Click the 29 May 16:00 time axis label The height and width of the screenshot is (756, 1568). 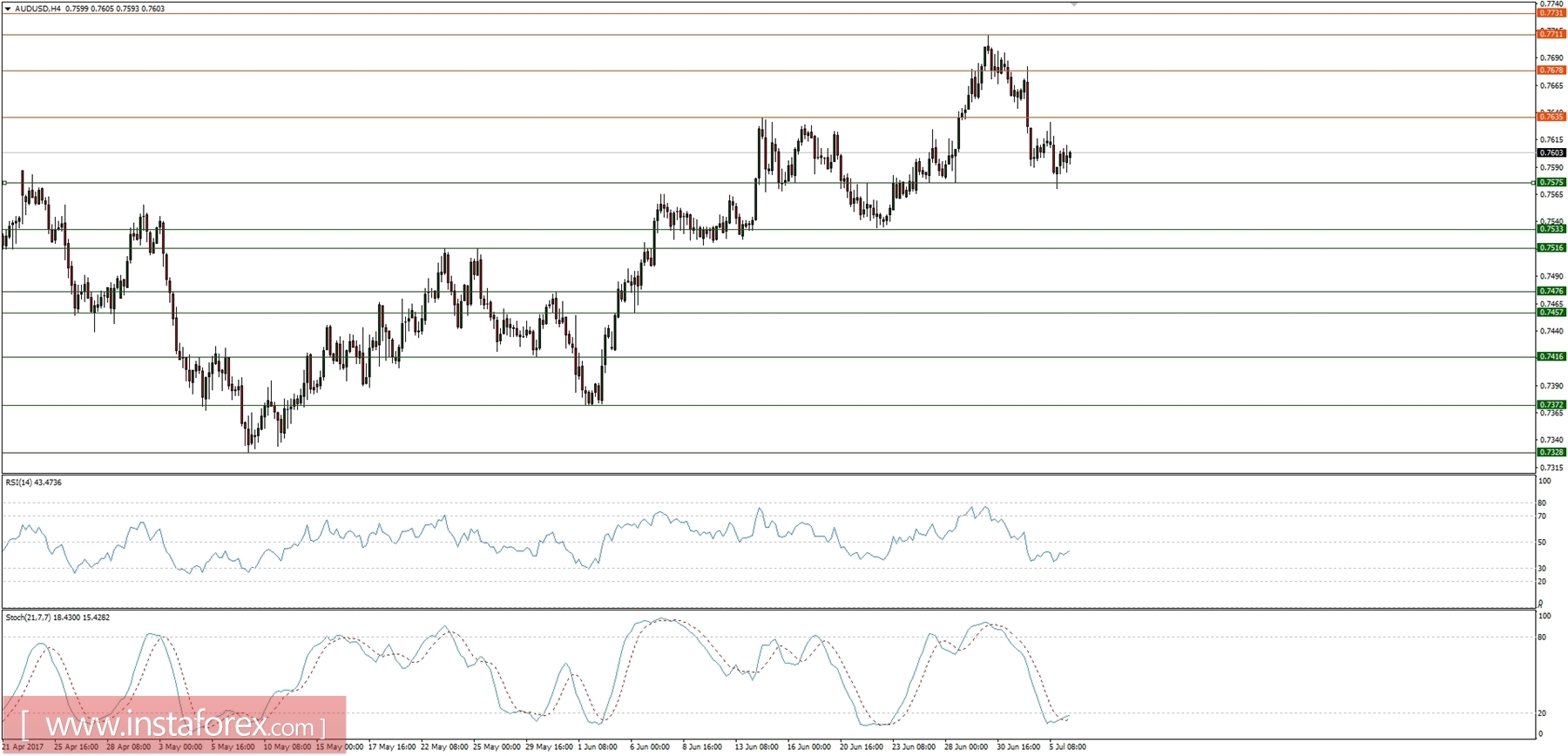coord(549,747)
